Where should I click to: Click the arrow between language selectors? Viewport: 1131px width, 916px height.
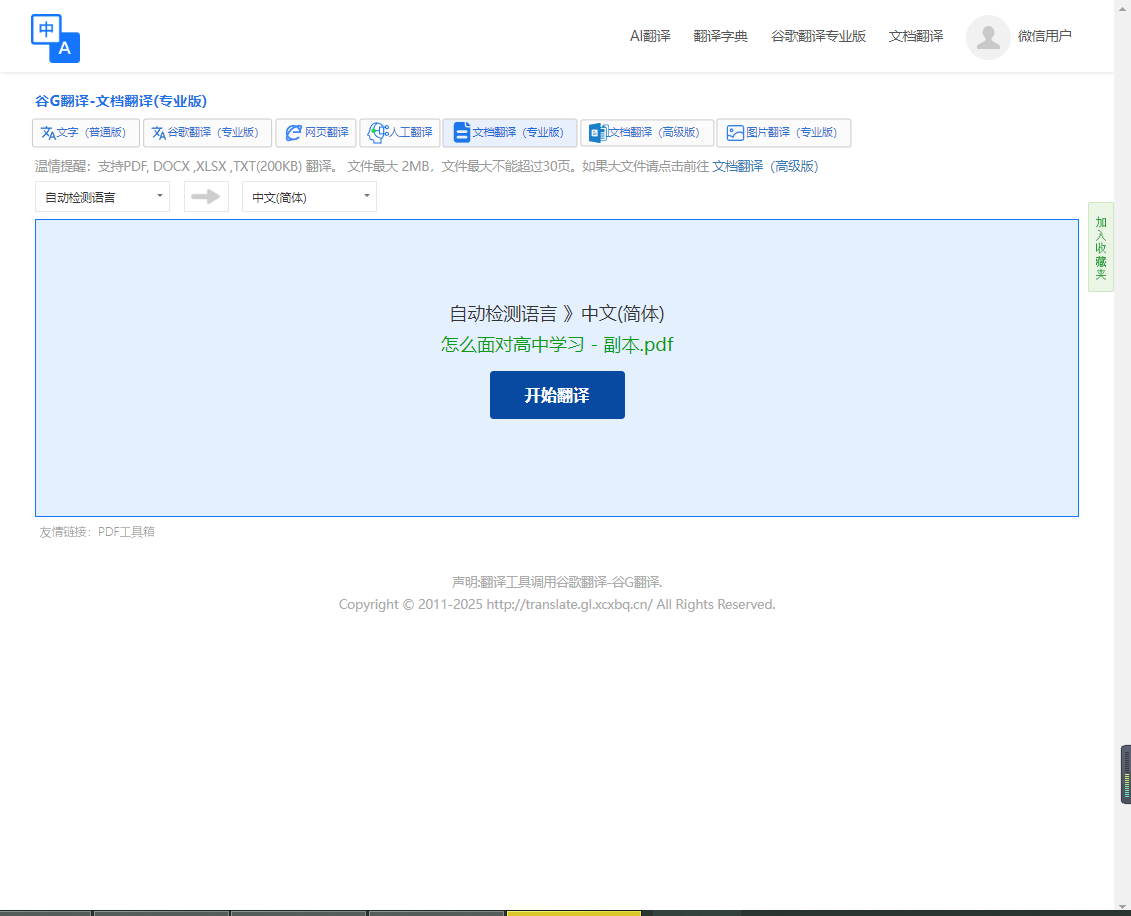tap(206, 197)
